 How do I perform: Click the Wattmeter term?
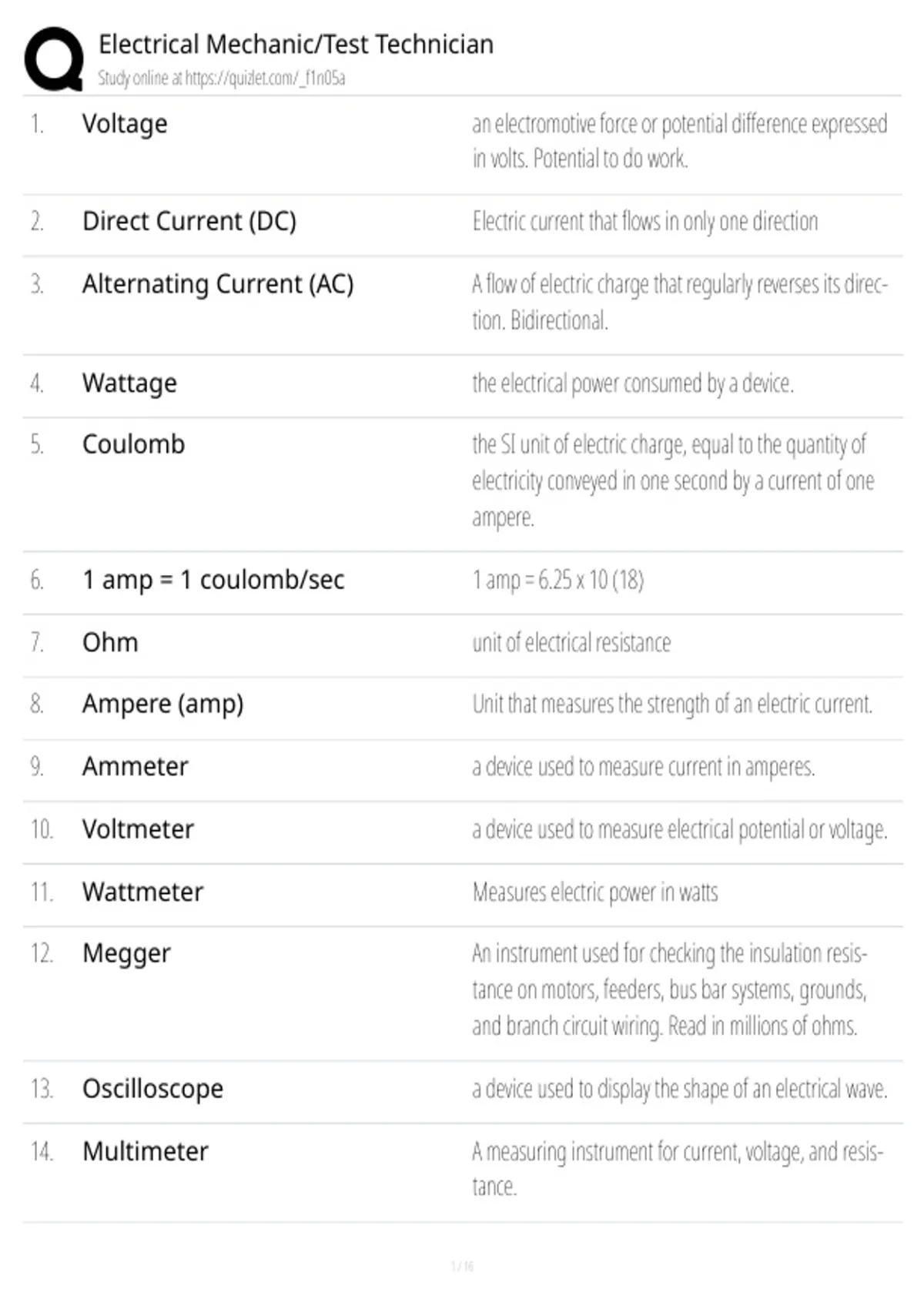click(x=143, y=892)
